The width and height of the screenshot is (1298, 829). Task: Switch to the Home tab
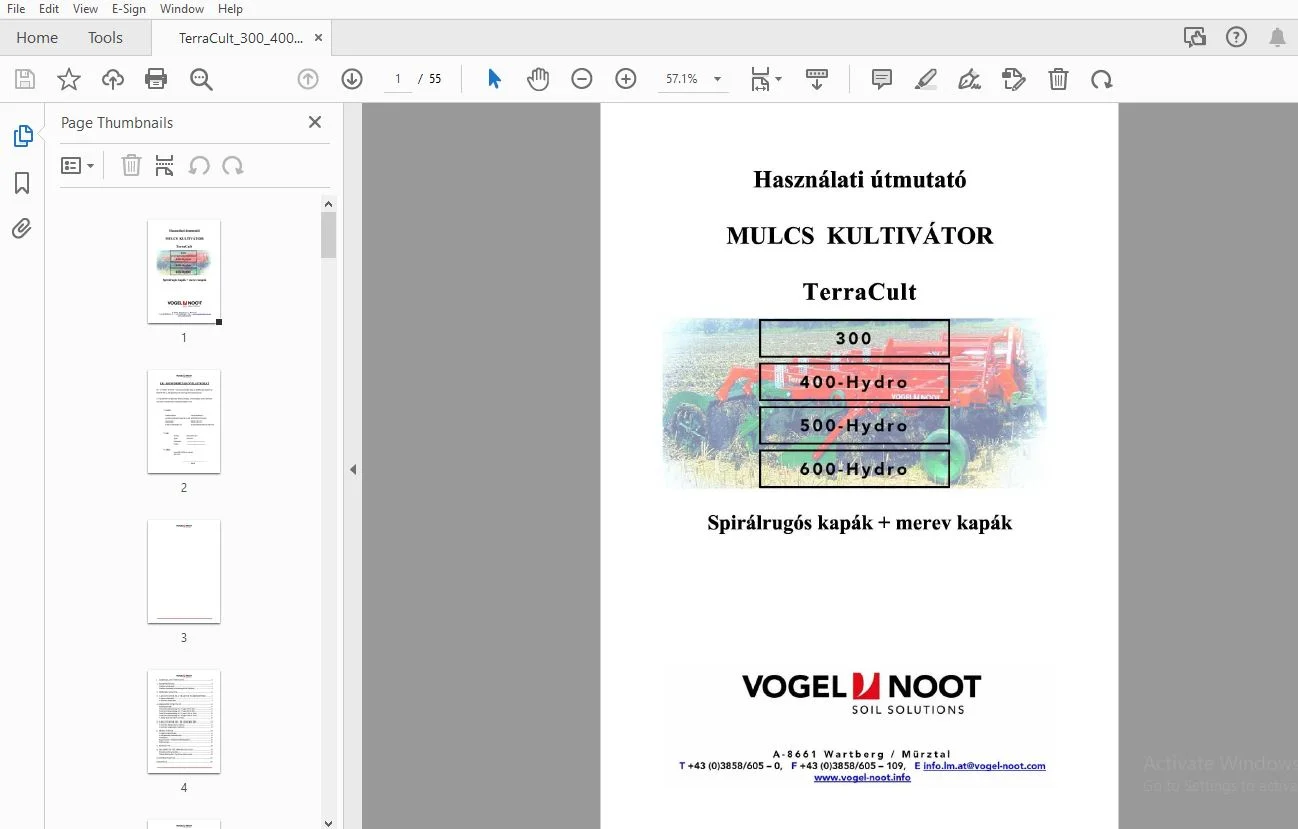37,38
